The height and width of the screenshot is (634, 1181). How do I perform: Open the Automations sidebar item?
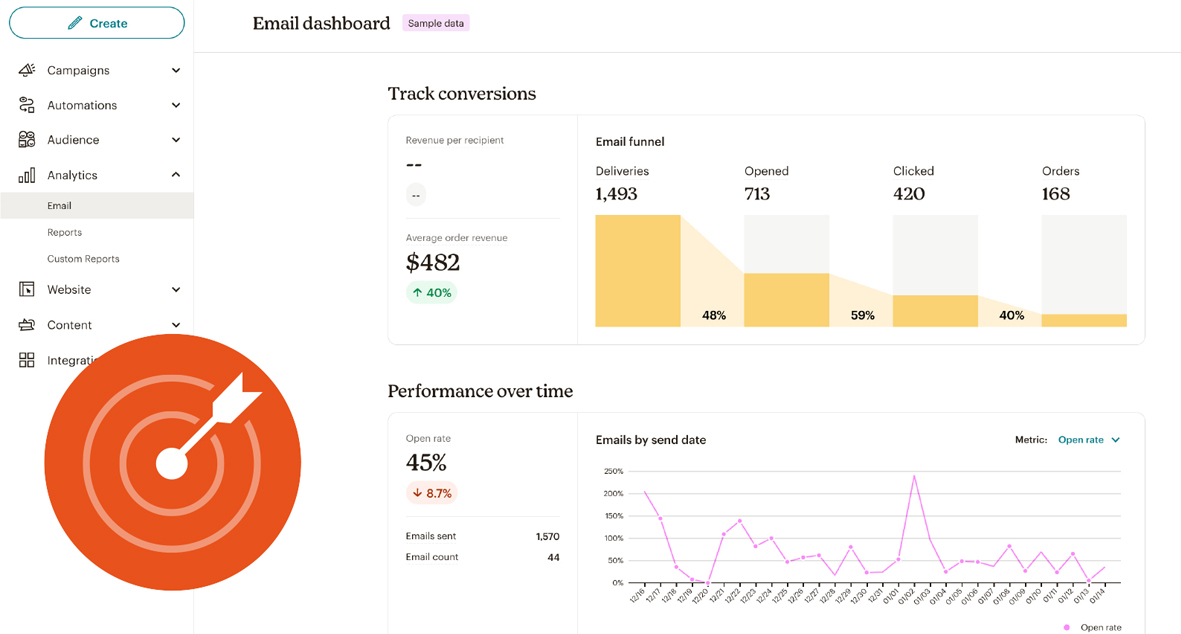[x=96, y=105]
